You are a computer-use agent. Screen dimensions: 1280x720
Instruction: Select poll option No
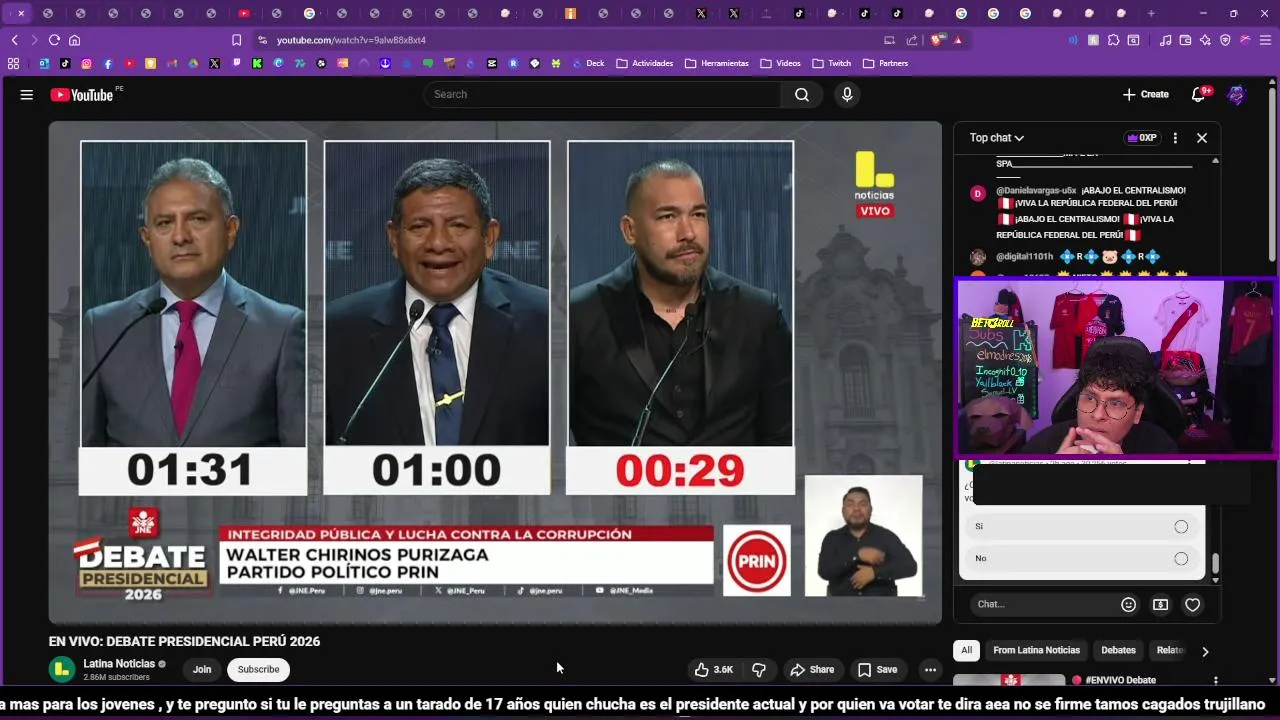click(x=1082, y=558)
